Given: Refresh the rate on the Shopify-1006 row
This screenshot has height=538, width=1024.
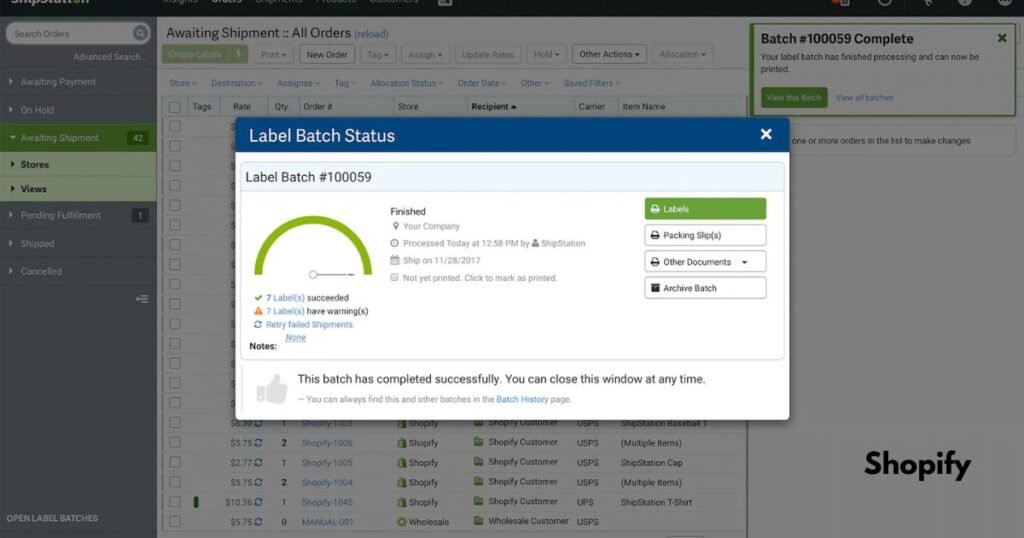Looking at the screenshot, I should 259,443.
